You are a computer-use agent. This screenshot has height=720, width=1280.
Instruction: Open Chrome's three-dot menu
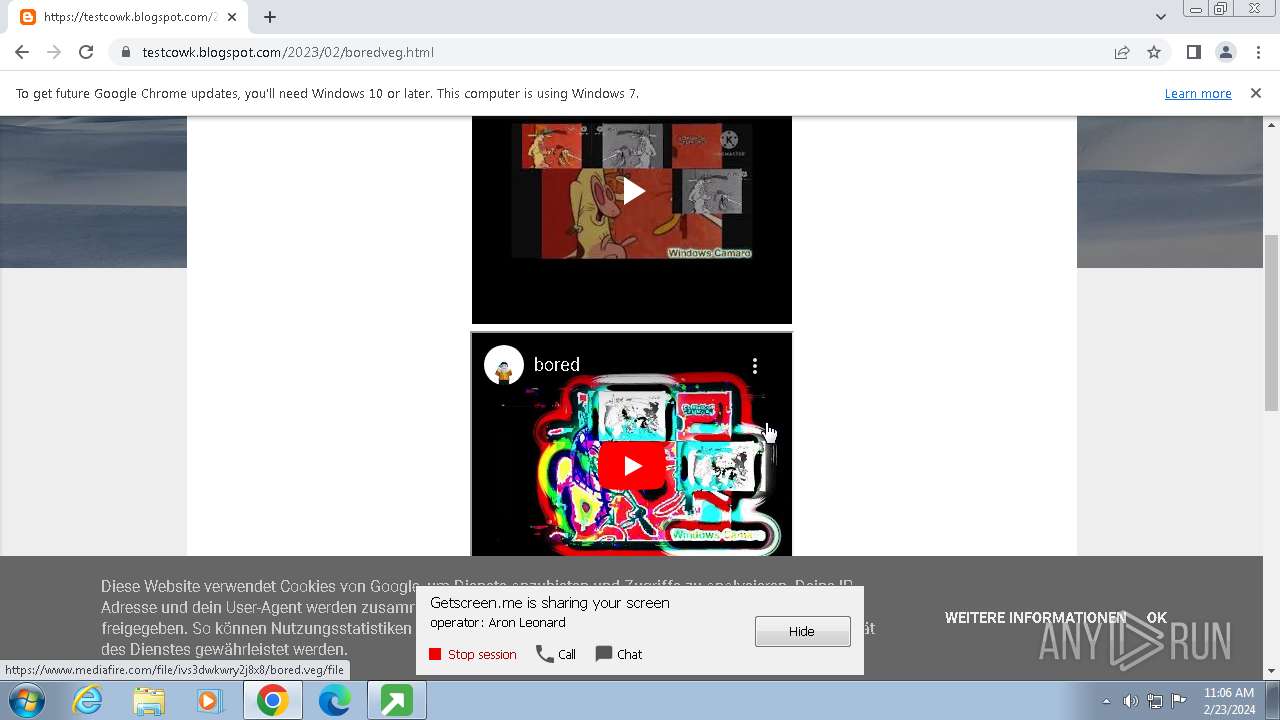(x=1257, y=52)
